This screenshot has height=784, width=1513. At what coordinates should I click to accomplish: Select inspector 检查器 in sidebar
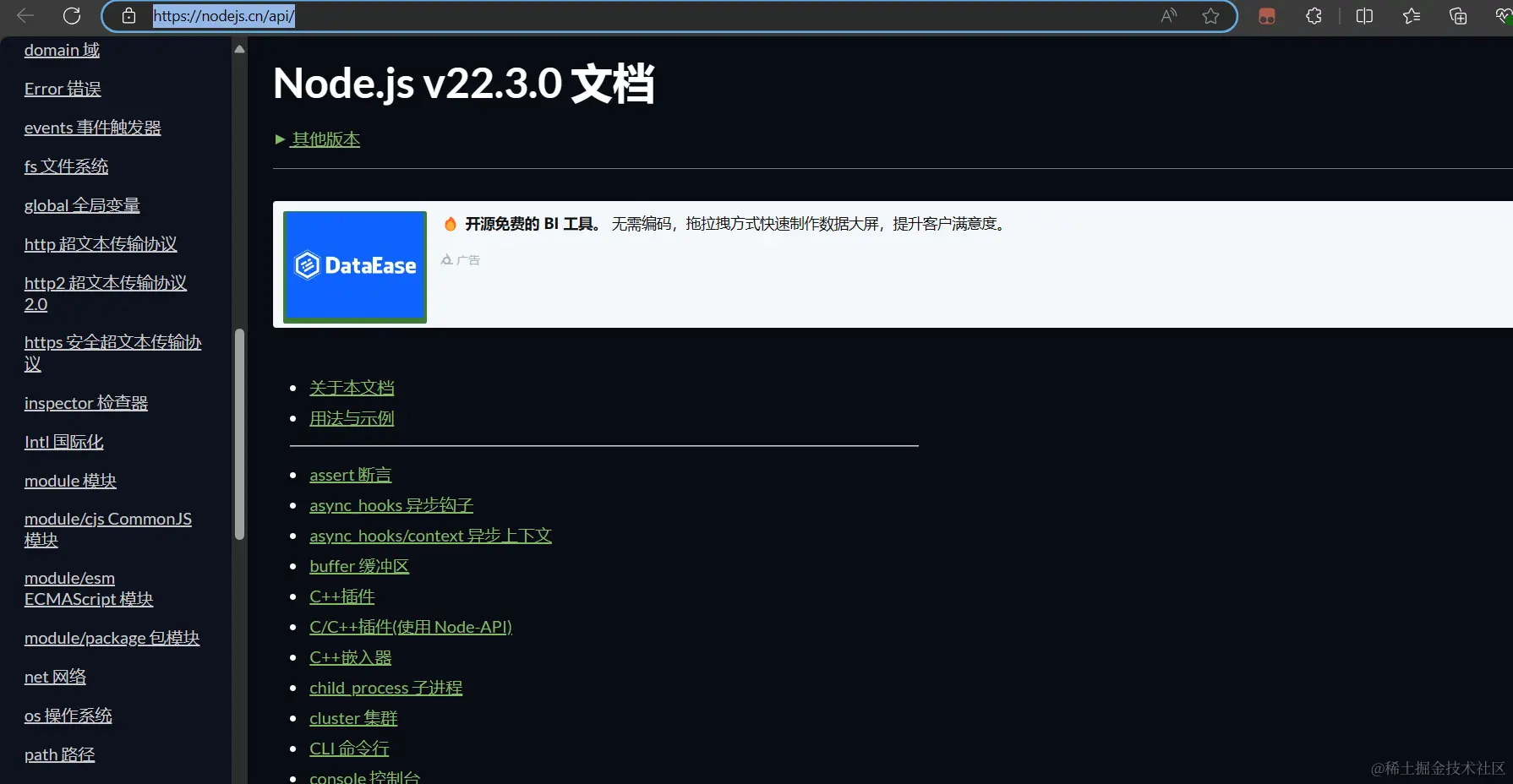pyautogui.click(x=85, y=403)
